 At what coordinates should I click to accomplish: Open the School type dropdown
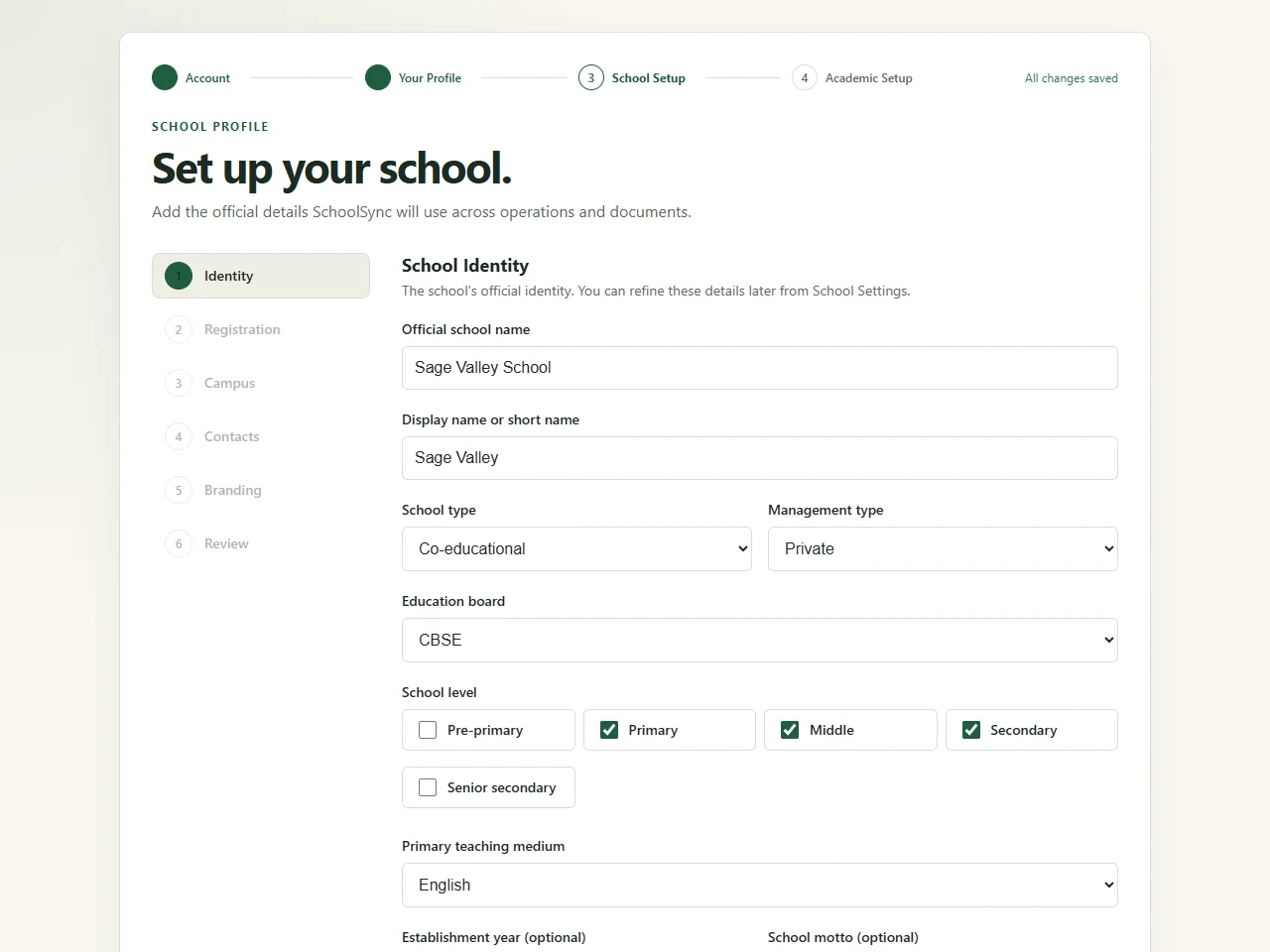(x=576, y=548)
